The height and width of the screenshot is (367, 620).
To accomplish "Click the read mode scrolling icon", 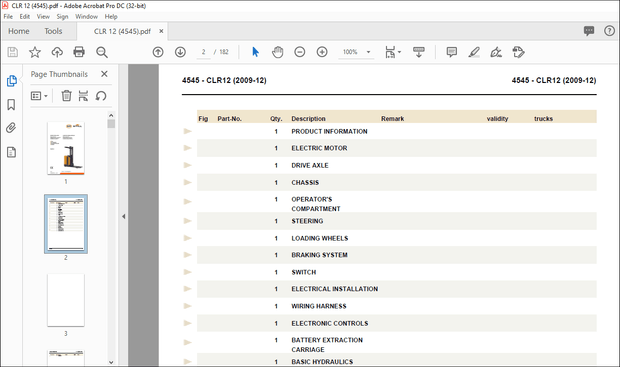I will click(419, 52).
